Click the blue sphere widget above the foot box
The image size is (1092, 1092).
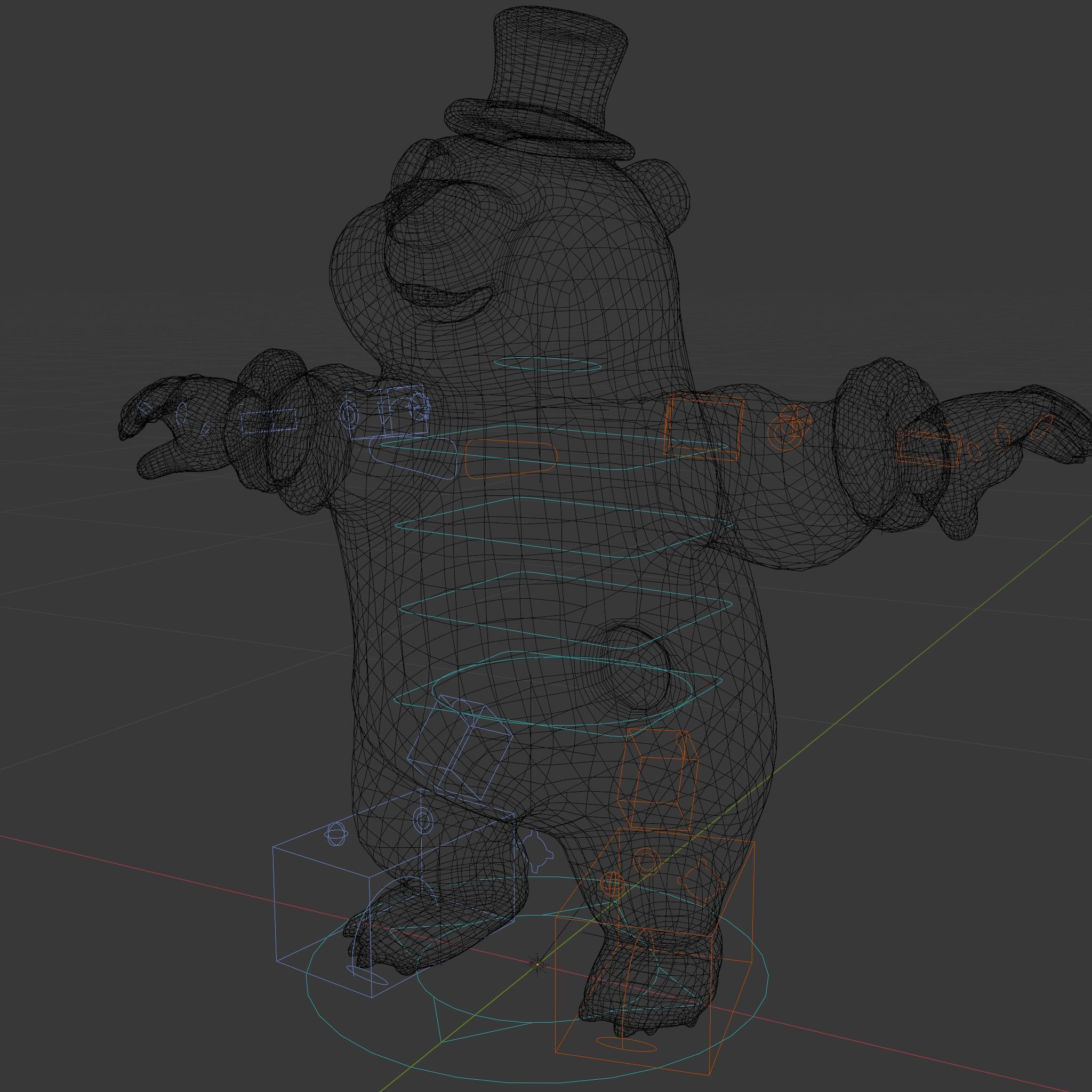[336, 833]
